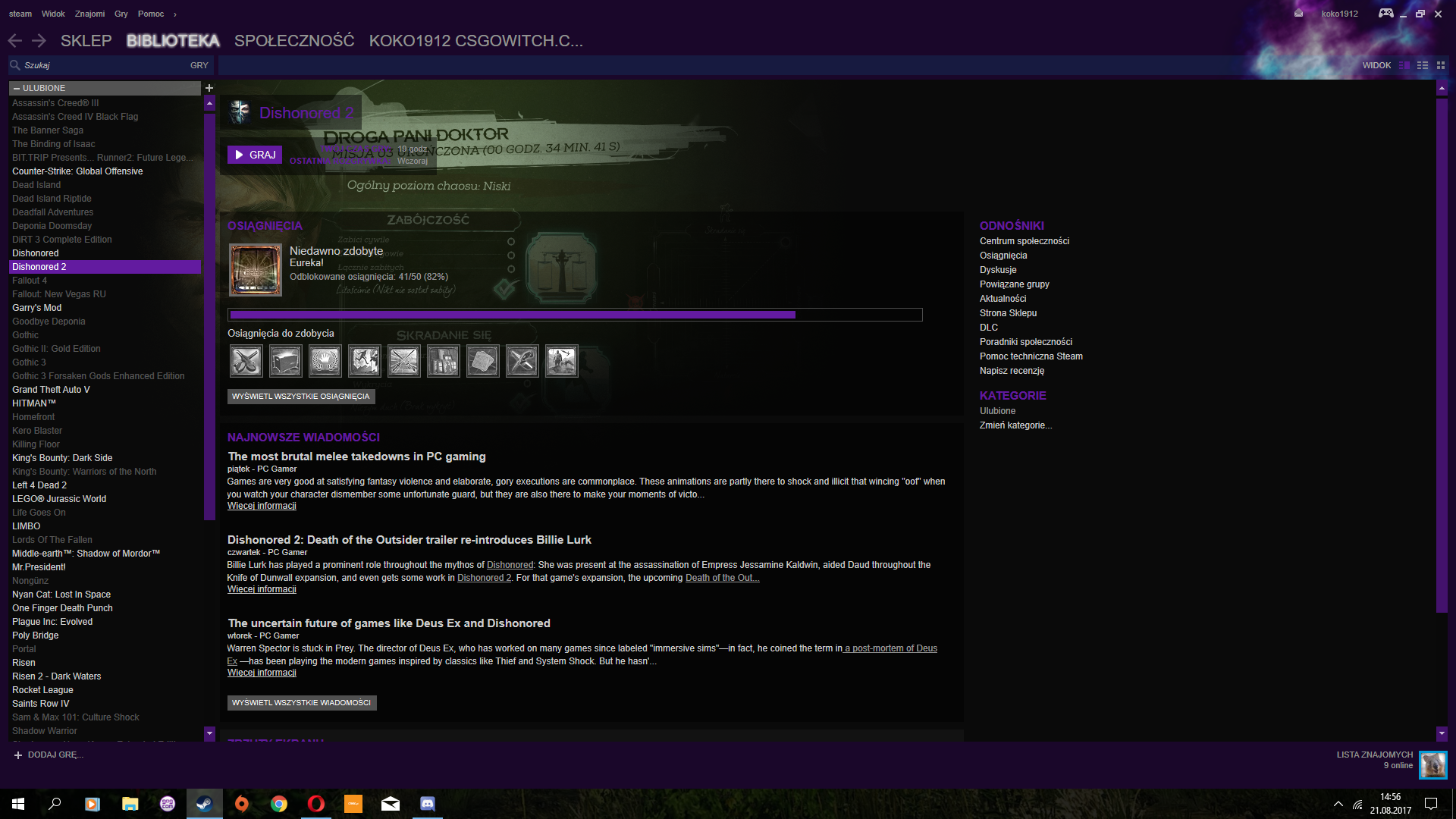Viewport: 1456px width, 819px height.
Task: Open the Eureka! achievement thumbnail
Action: coord(256,270)
